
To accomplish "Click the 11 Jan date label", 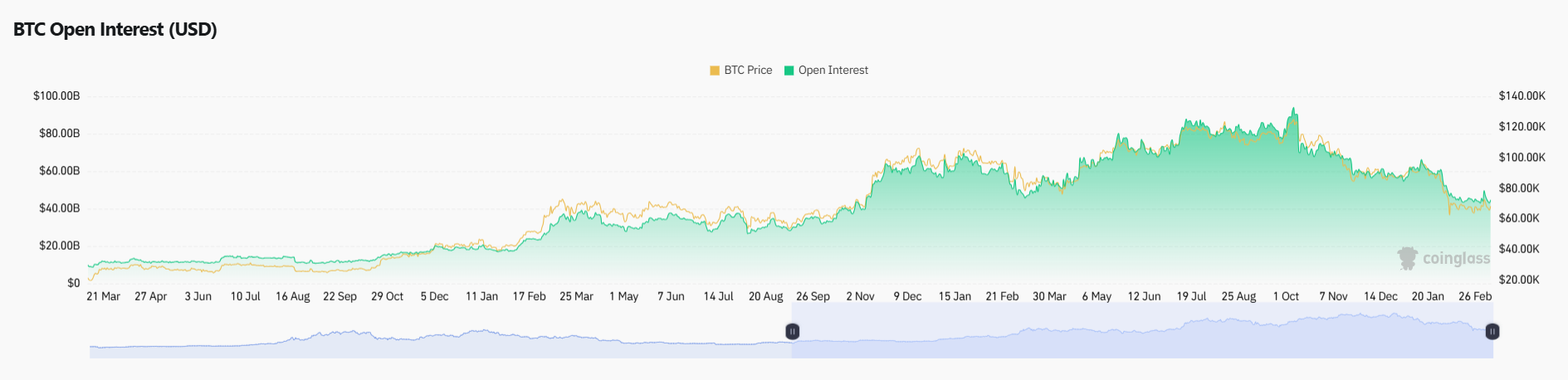I will pos(482,296).
